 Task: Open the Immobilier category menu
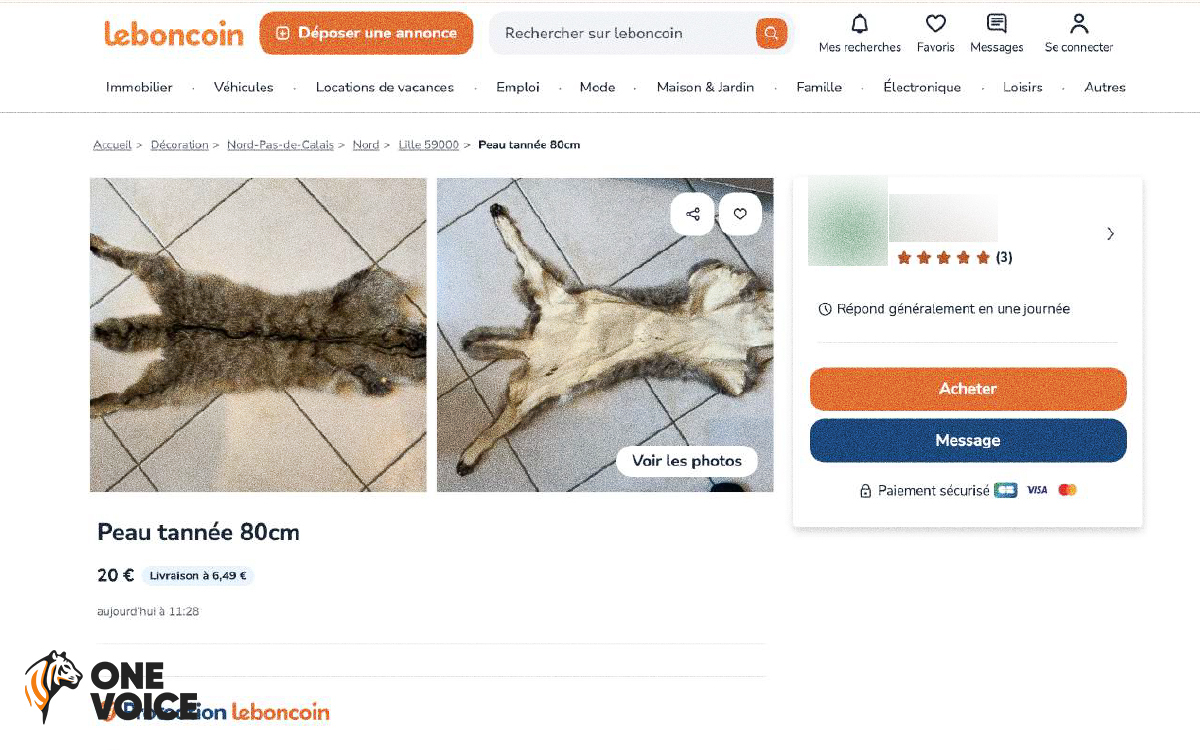pos(139,87)
